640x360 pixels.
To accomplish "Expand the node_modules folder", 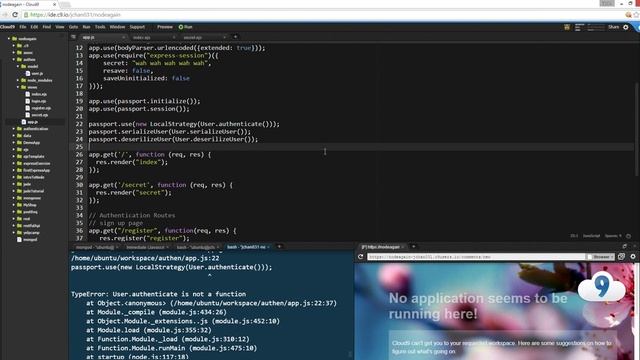I will (x=18, y=80).
